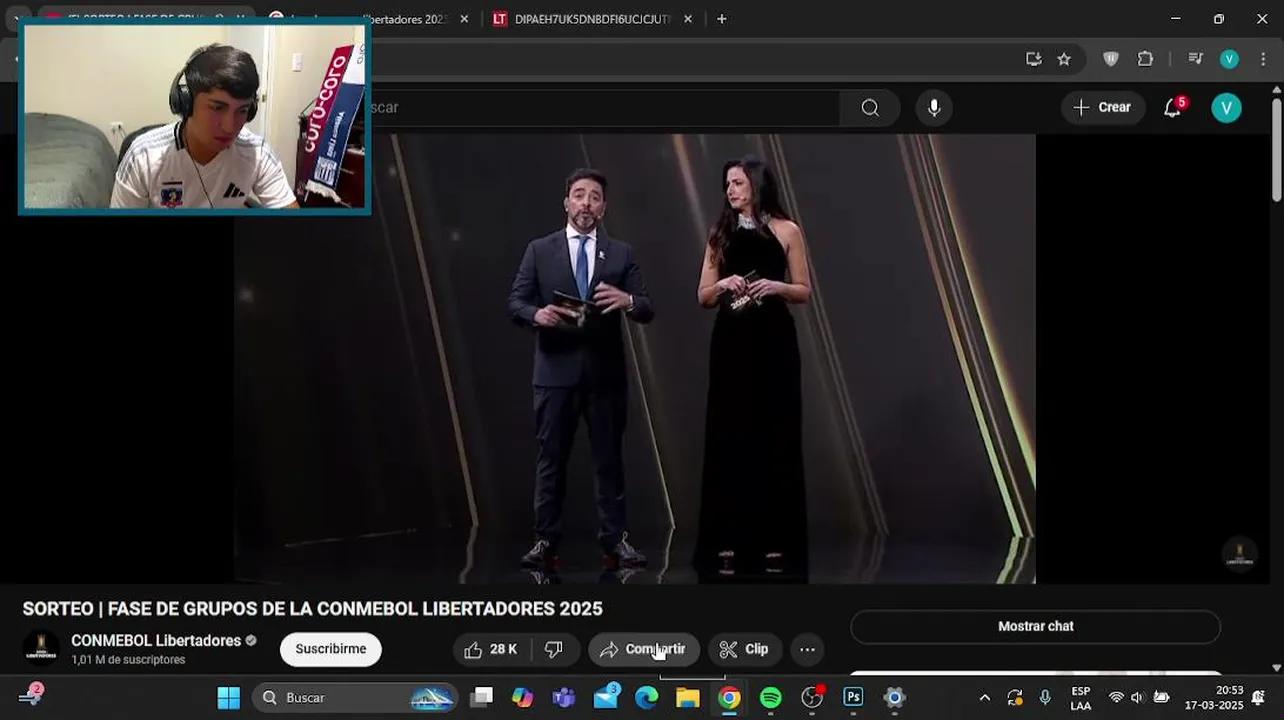Open the media control icon in Chrome toolbar
The height and width of the screenshot is (720, 1284).
[x=1195, y=59]
